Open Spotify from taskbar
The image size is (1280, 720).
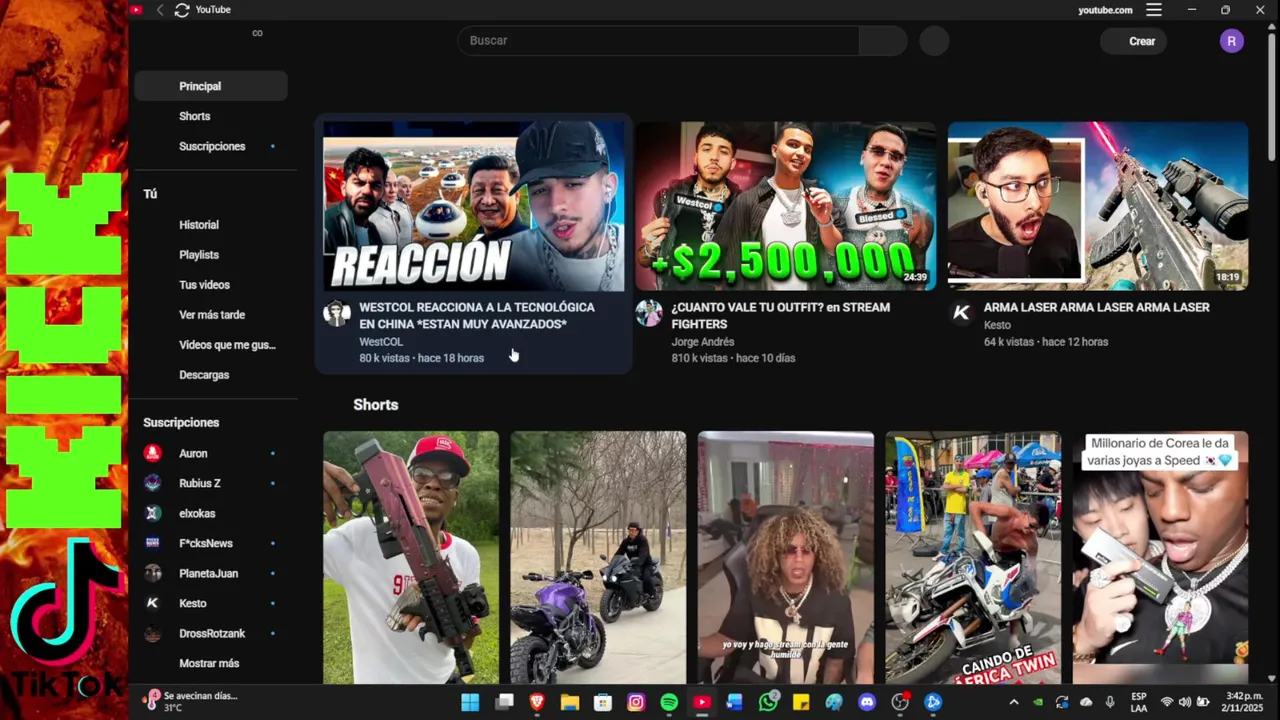click(669, 702)
